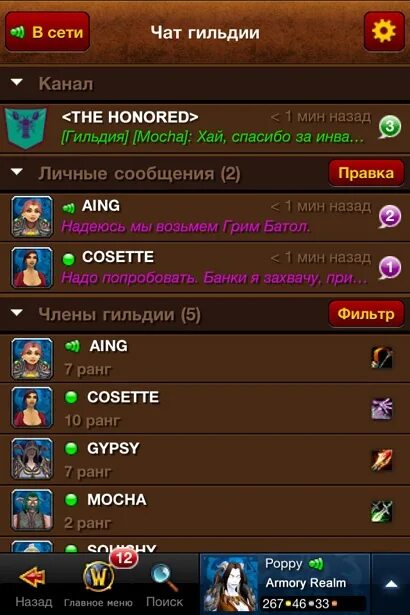Open unread badge with 3 guild messages

point(390,127)
